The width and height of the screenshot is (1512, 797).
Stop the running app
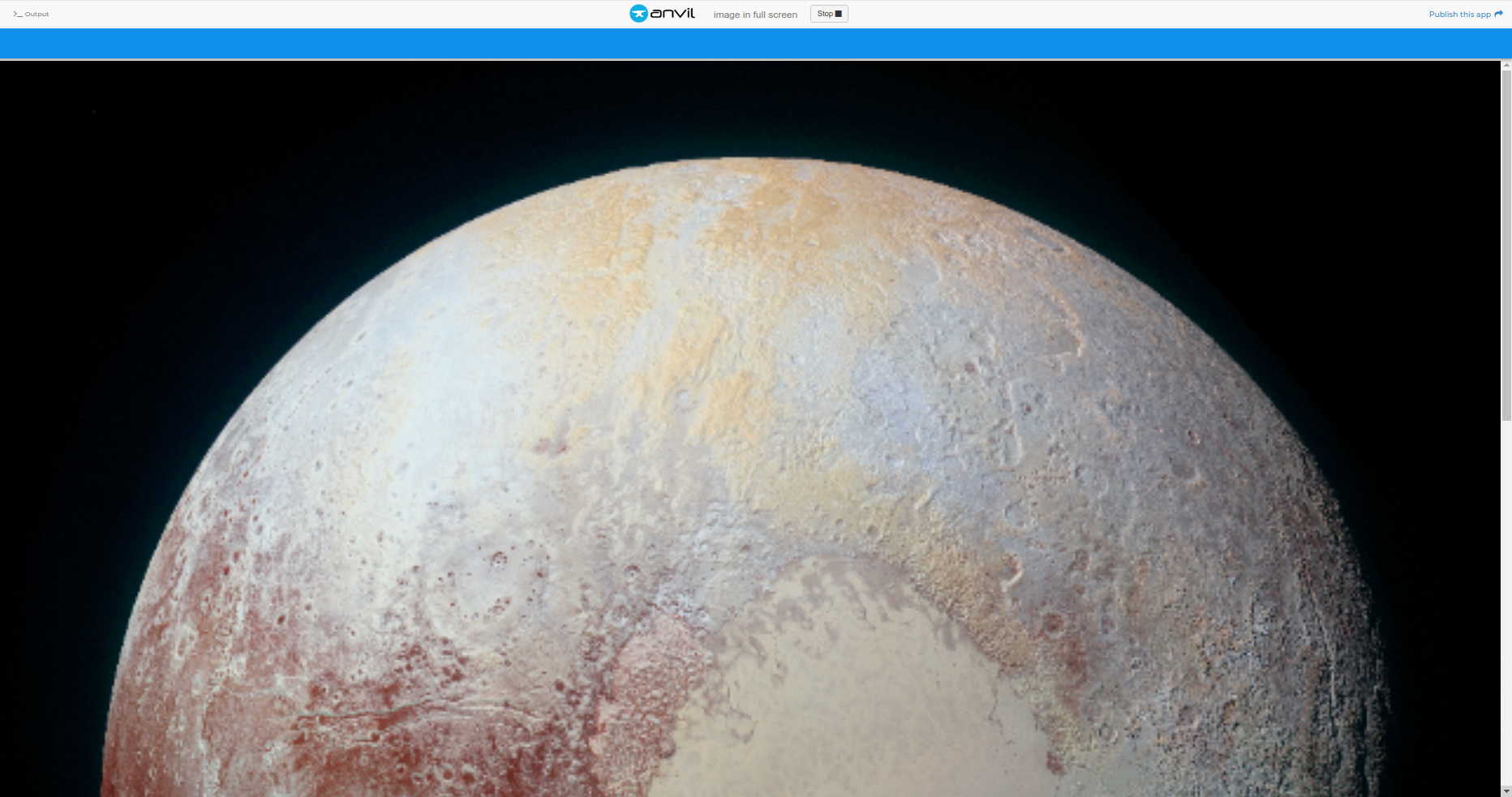[829, 14]
